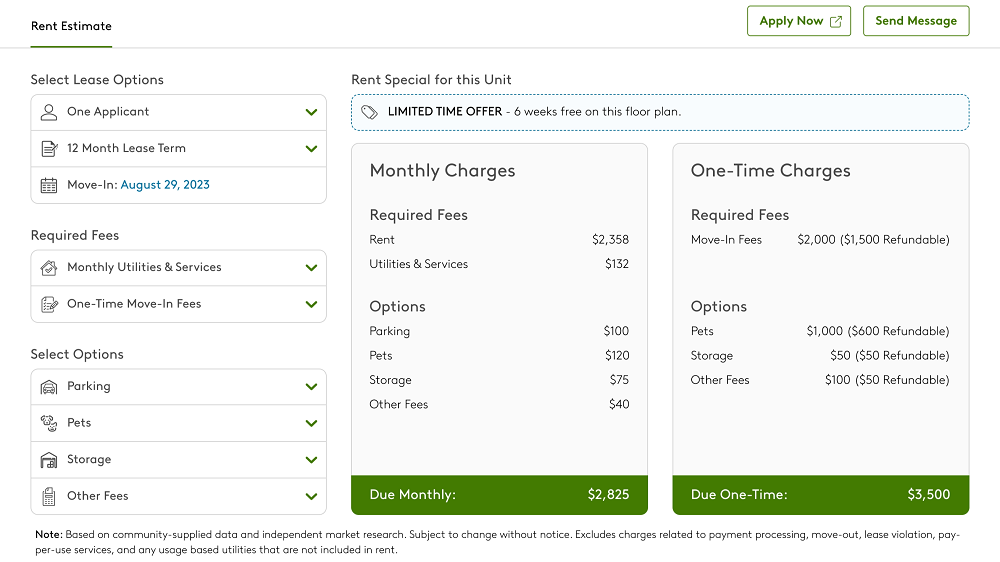Click the One-Time Move-In Fees icon
Image resolution: width=1000 pixels, height=562 pixels.
pyautogui.click(x=48, y=304)
